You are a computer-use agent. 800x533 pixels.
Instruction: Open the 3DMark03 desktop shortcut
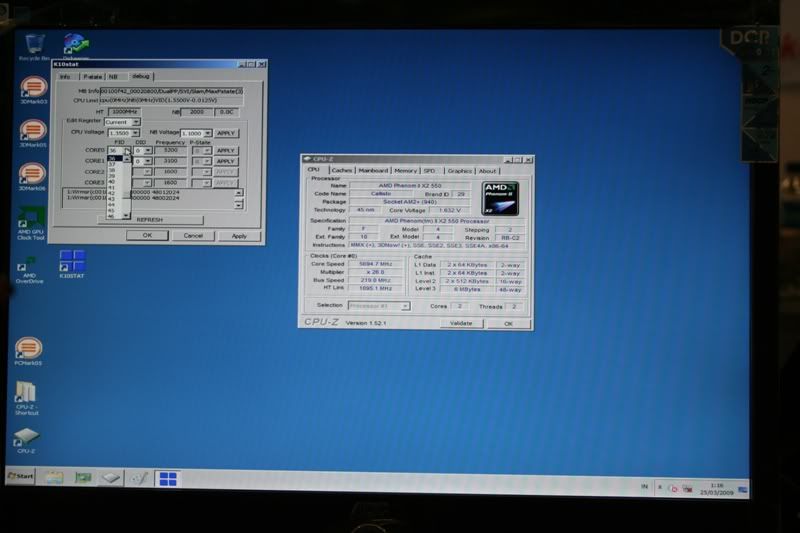pyautogui.click(x=33, y=88)
